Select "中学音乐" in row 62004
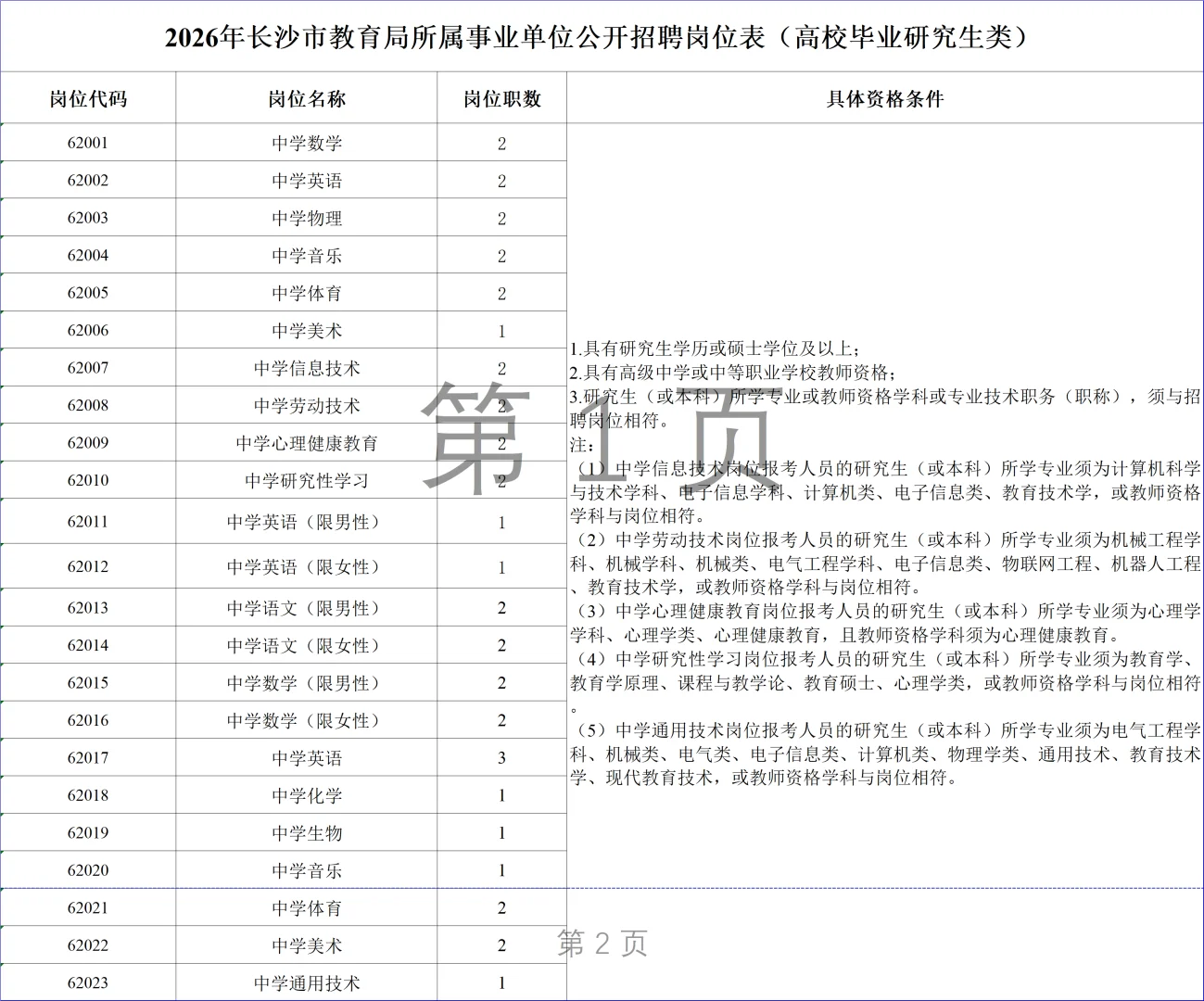This screenshot has width=1204, height=1001. point(307,255)
